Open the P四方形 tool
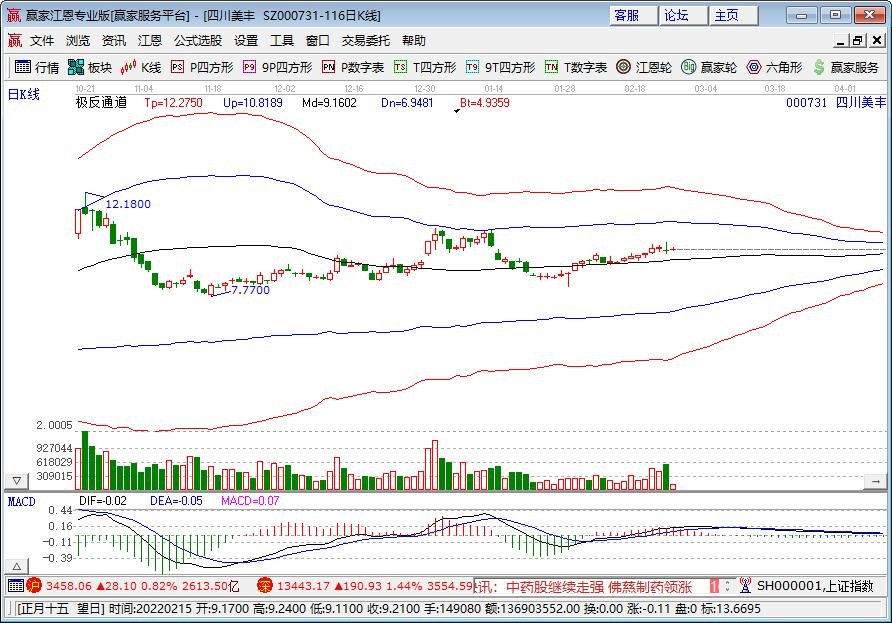892x623 pixels. [x=203, y=67]
